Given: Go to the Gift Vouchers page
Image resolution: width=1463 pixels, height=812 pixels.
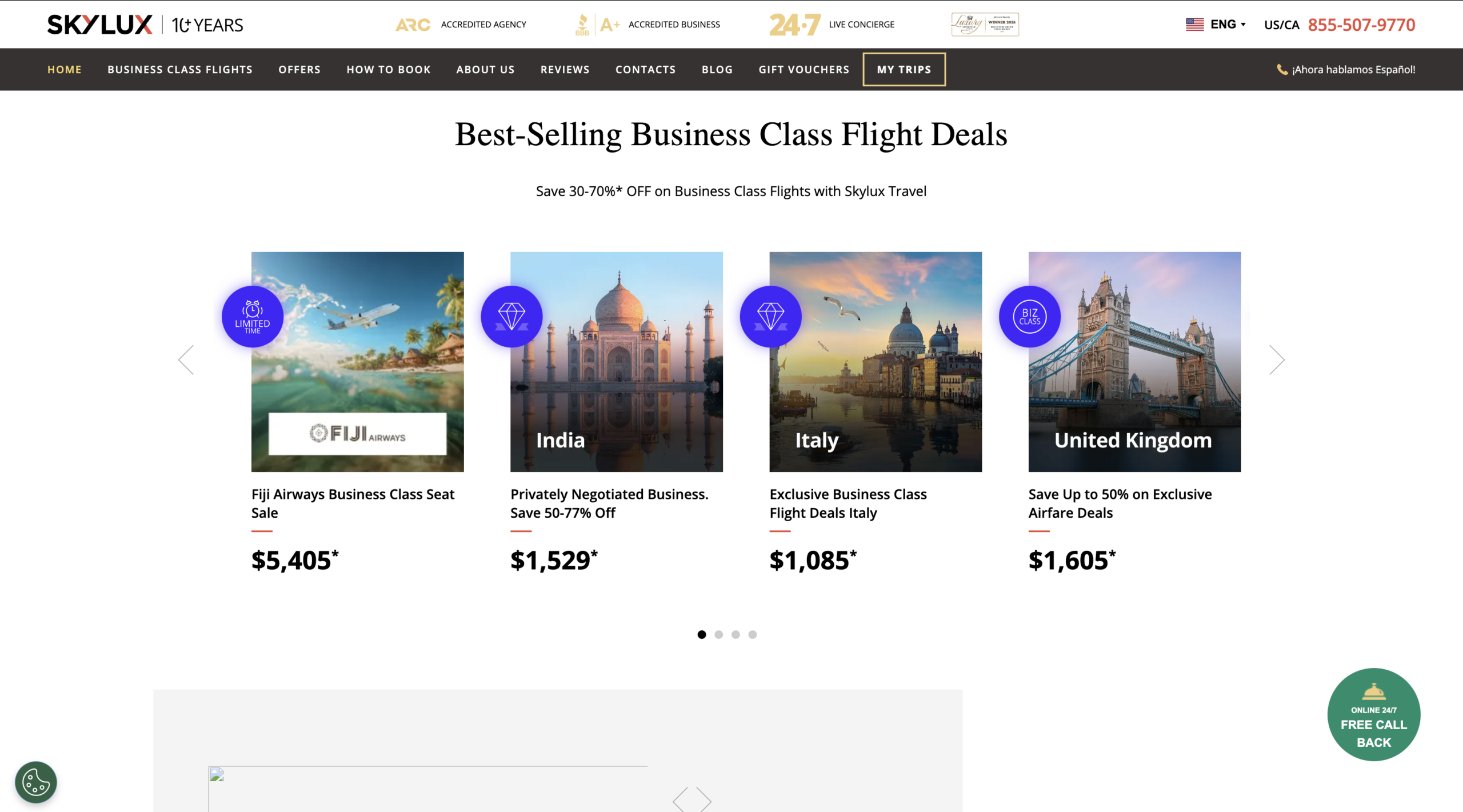Looking at the screenshot, I should point(804,70).
